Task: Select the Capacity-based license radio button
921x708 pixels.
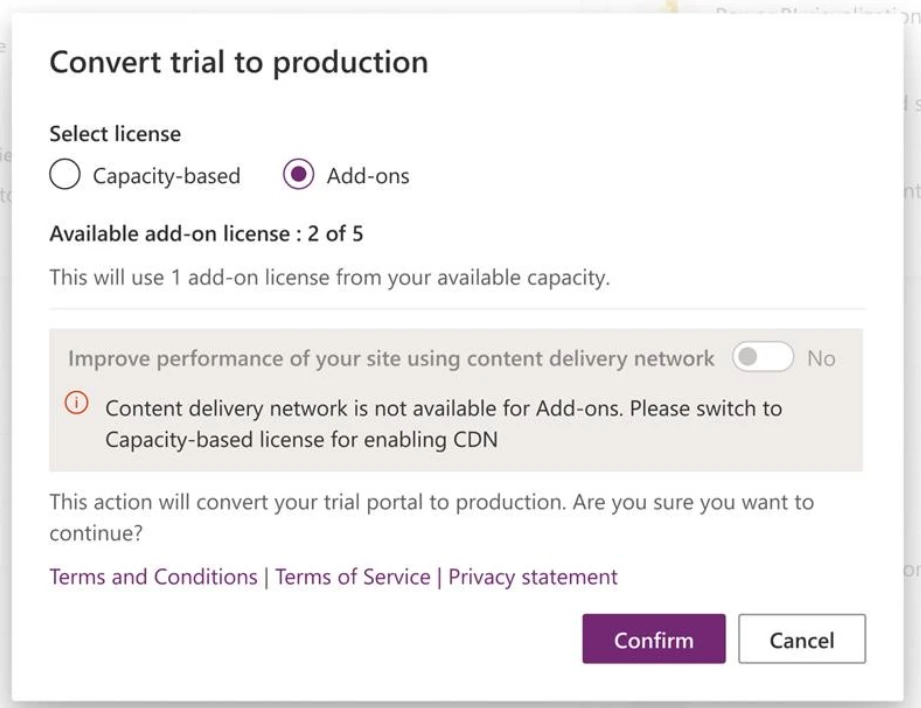Action: click(x=66, y=175)
